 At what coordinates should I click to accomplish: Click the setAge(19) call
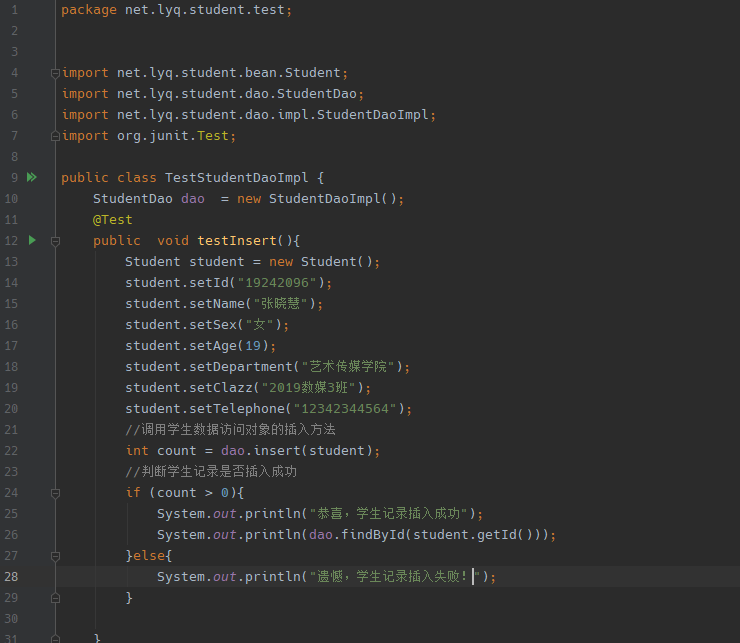[229, 346]
